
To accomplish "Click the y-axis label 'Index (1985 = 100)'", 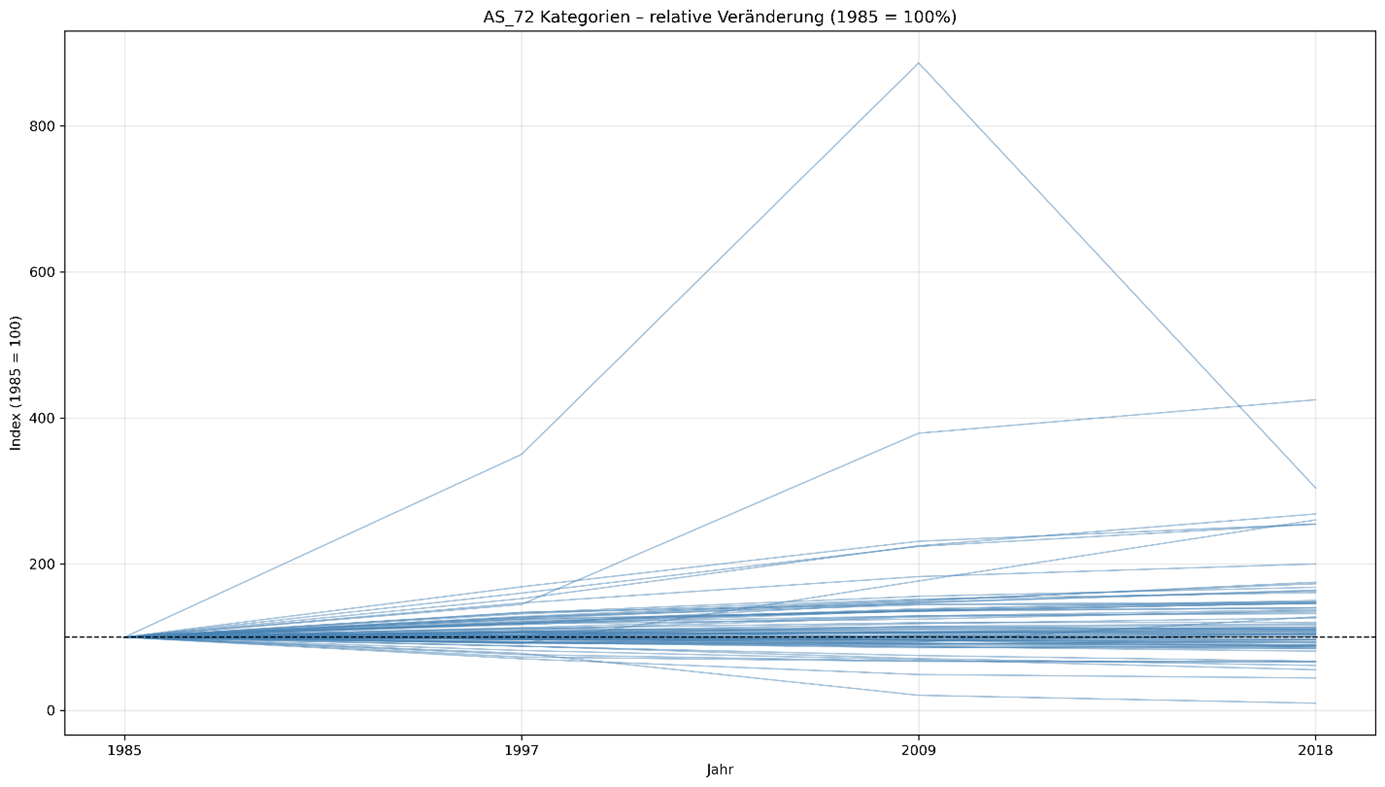I will [x=16, y=383].
